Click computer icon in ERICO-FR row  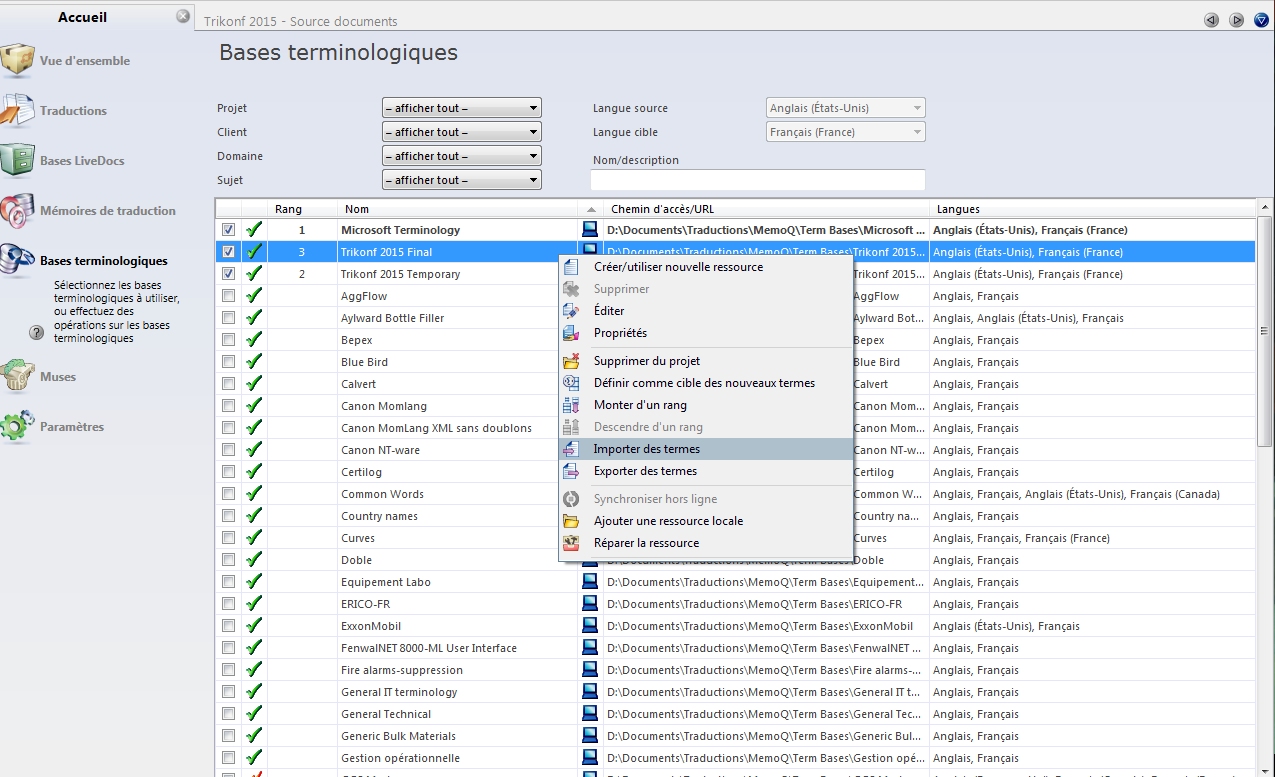tap(590, 604)
